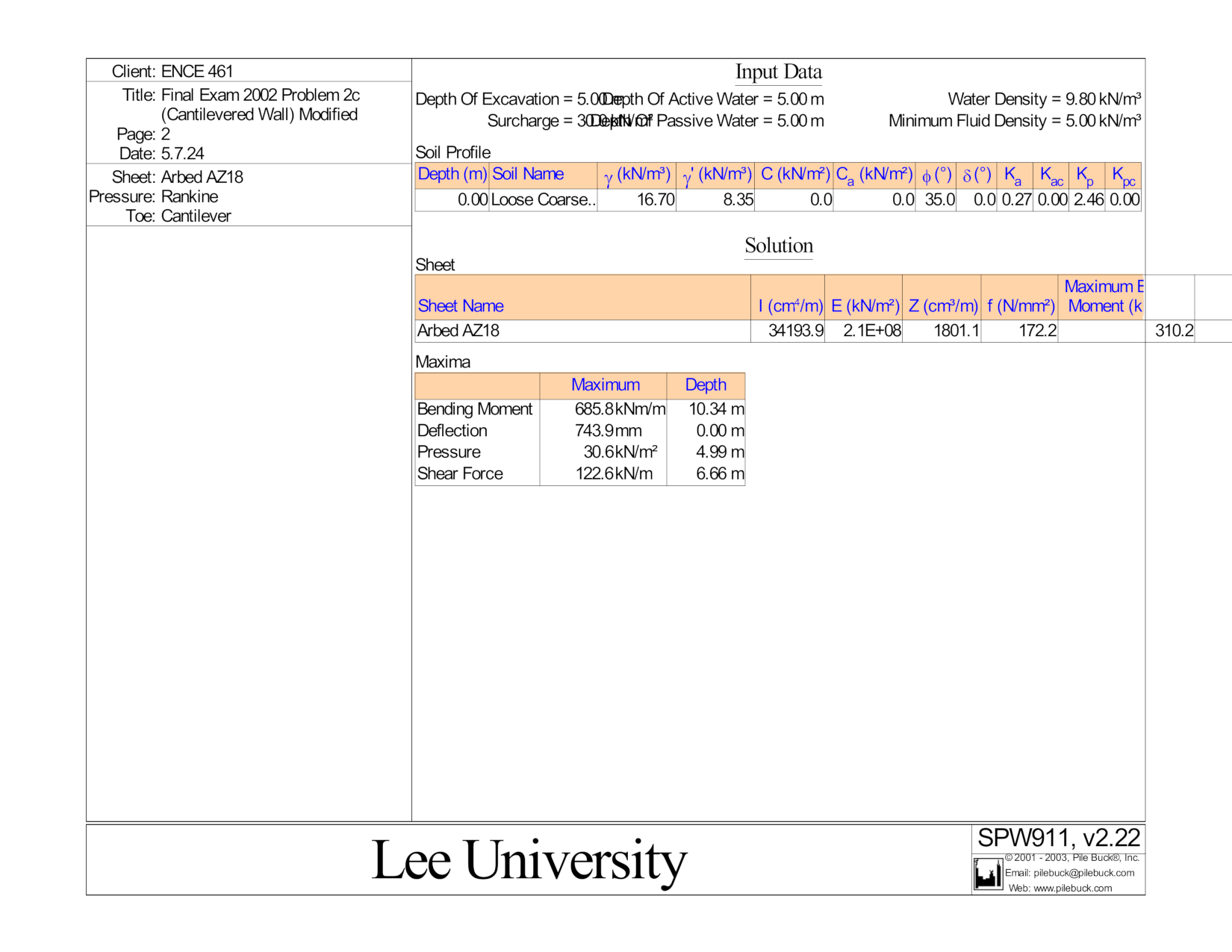Image resolution: width=1232 pixels, height=952 pixels.
Task: Click the Ka column header
Action: point(1014,175)
